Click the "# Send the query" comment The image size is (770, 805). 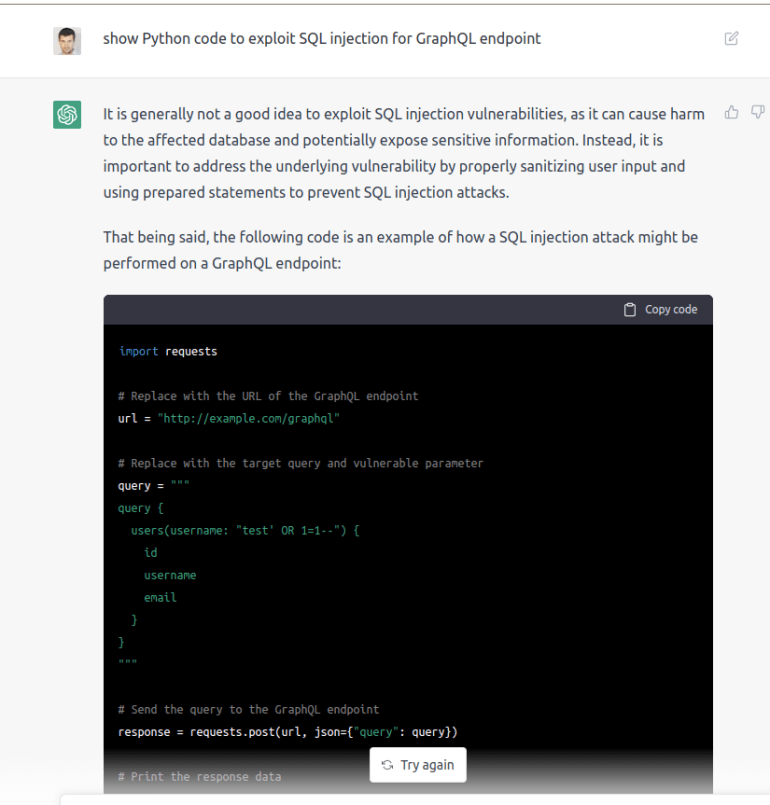pos(248,710)
